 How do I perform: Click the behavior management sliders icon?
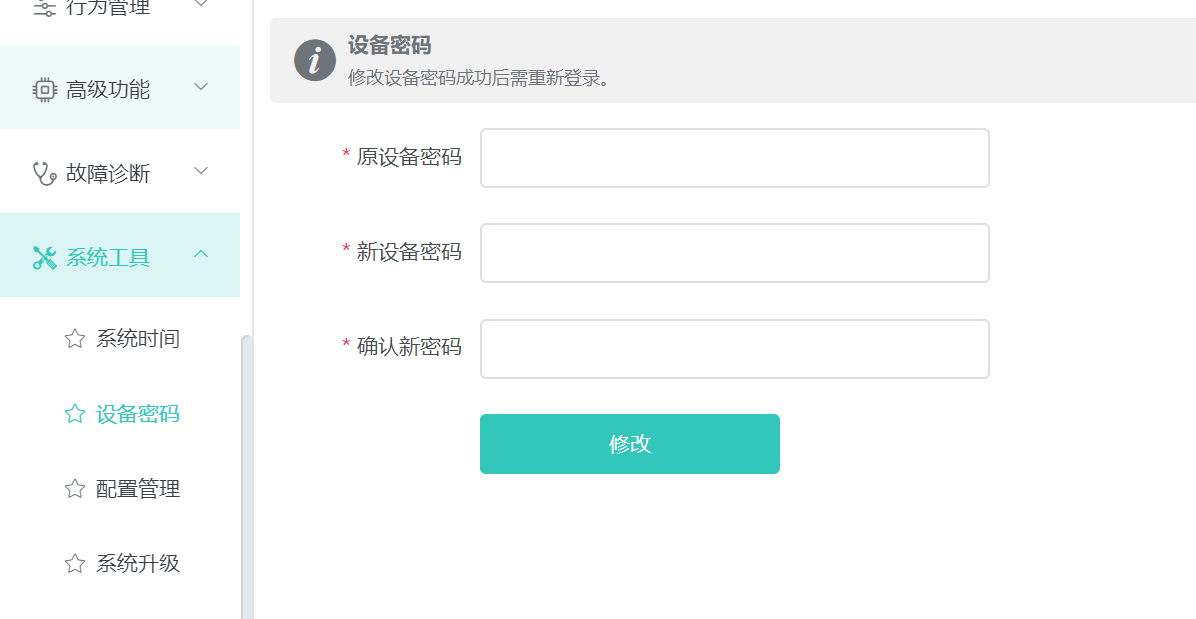pyautogui.click(x=44, y=8)
